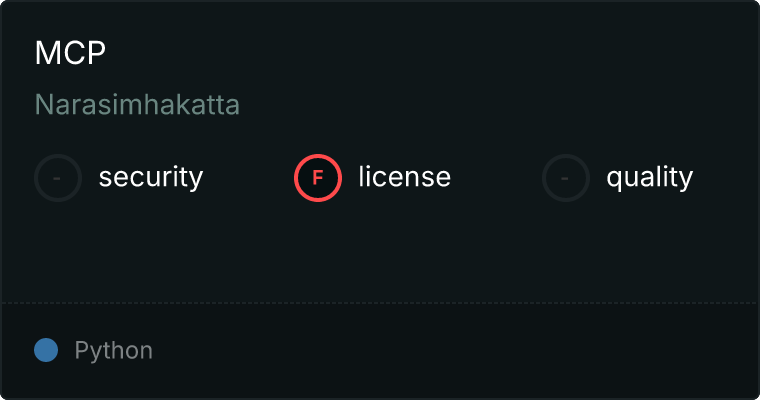The width and height of the screenshot is (760, 400).
Task: Click the quality score dash badge
Action: [566, 178]
